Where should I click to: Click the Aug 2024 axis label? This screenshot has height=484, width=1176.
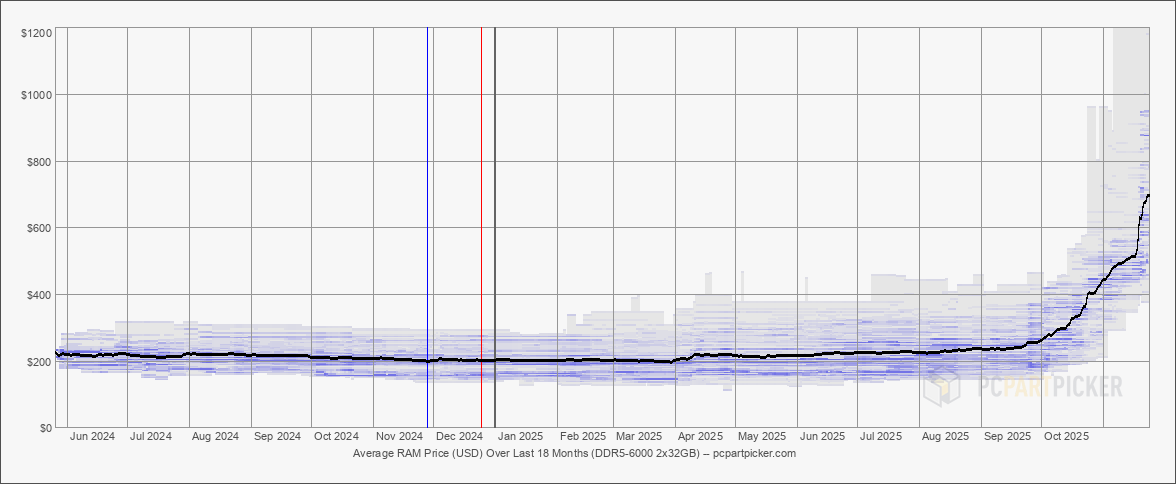tap(215, 436)
